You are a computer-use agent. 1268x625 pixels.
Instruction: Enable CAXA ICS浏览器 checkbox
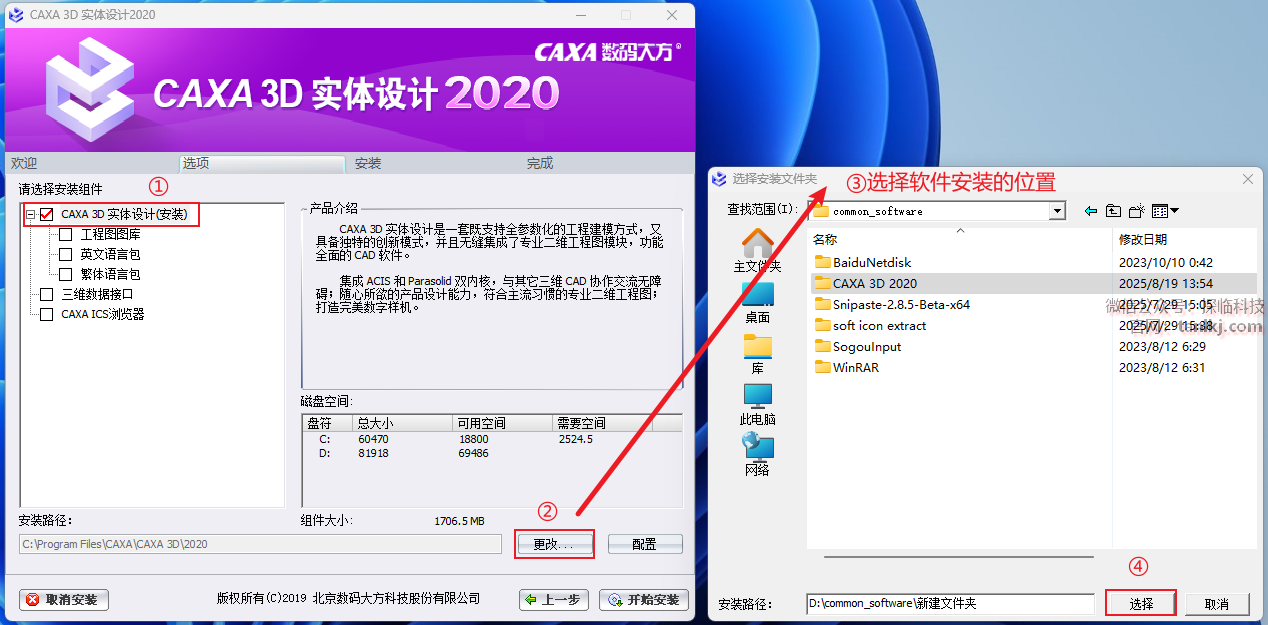(46, 314)
